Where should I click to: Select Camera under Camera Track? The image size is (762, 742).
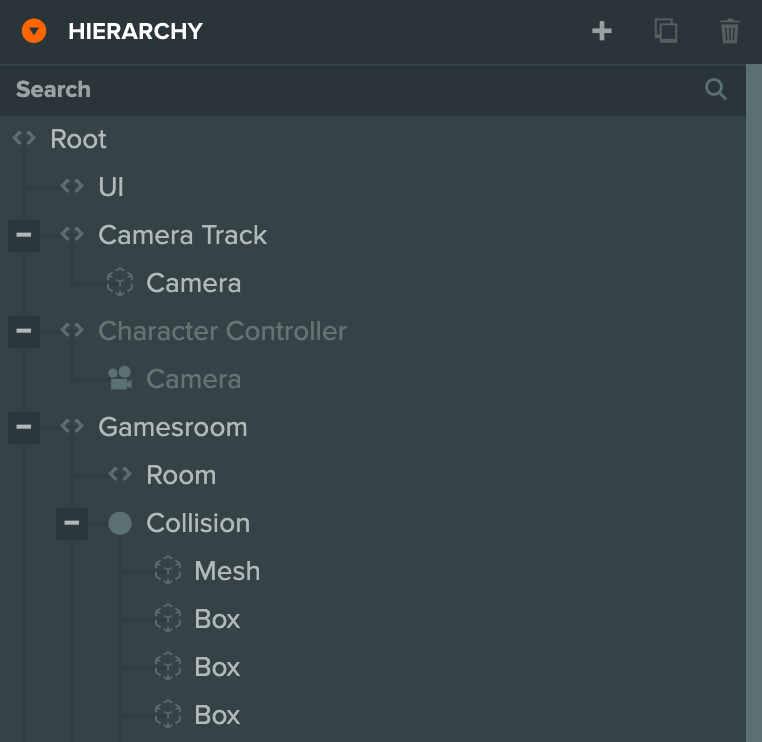[193, 283]
